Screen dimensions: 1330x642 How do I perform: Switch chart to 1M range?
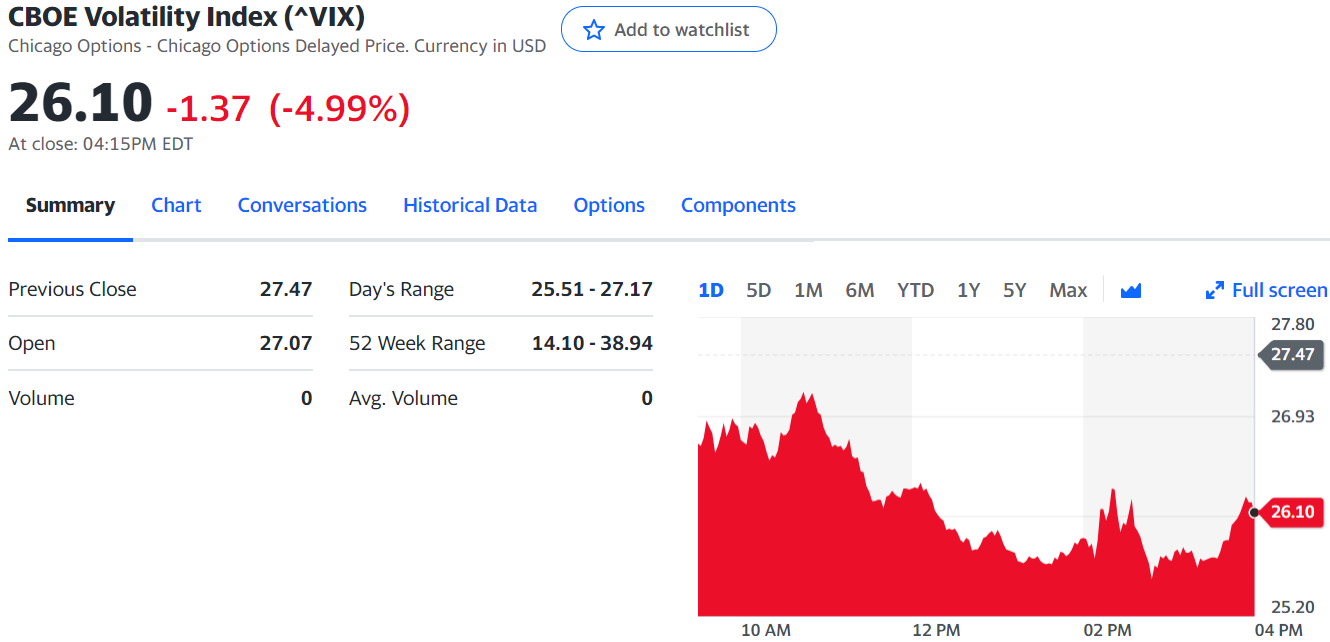(x=808, y=290)
